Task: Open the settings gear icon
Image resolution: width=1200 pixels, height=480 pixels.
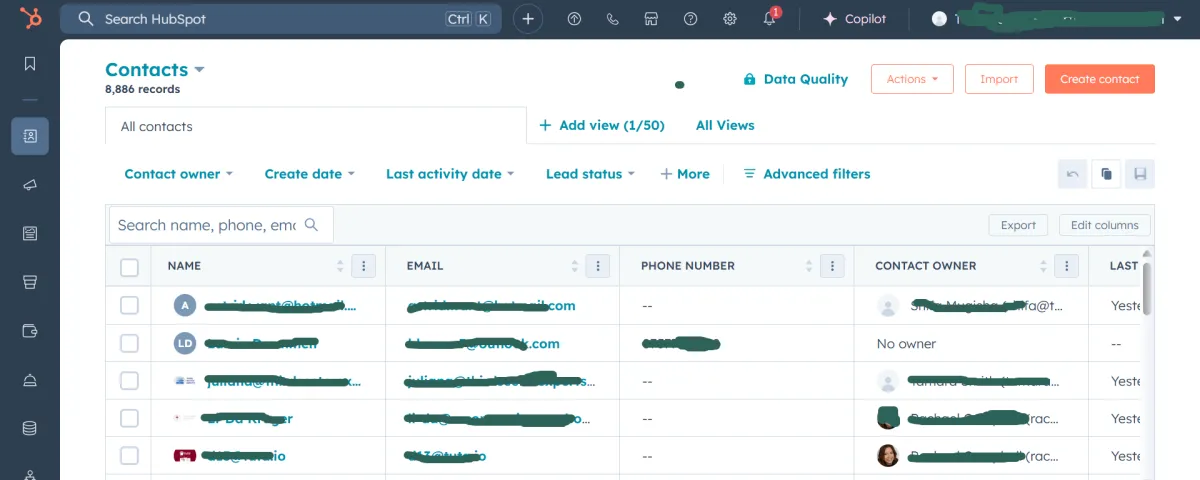Action: 730,19
